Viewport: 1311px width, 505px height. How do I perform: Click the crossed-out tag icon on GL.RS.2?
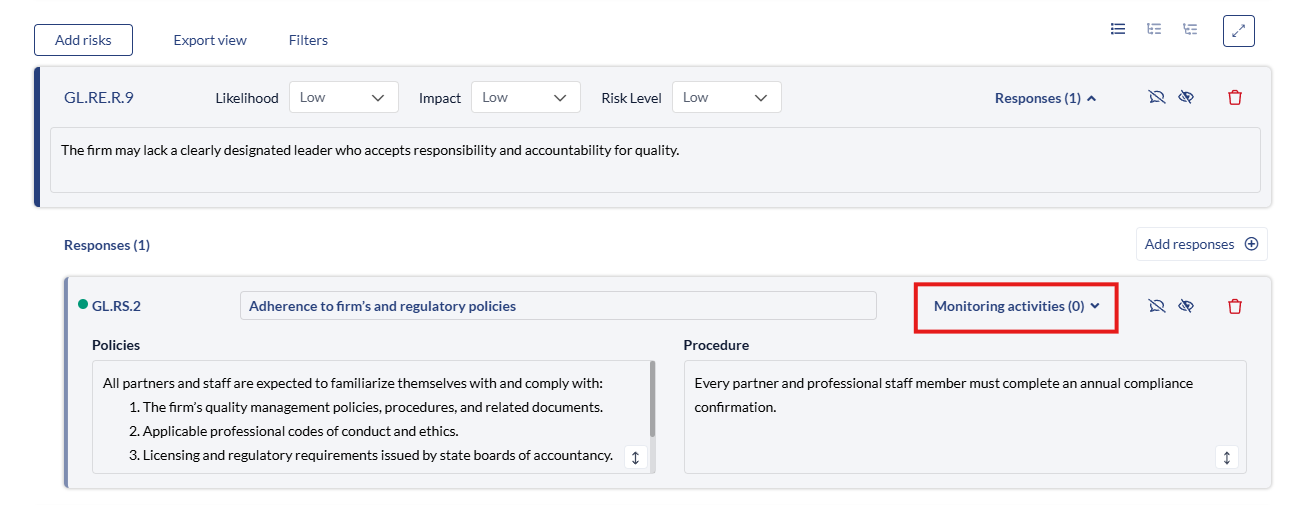tap(1157, 306)
